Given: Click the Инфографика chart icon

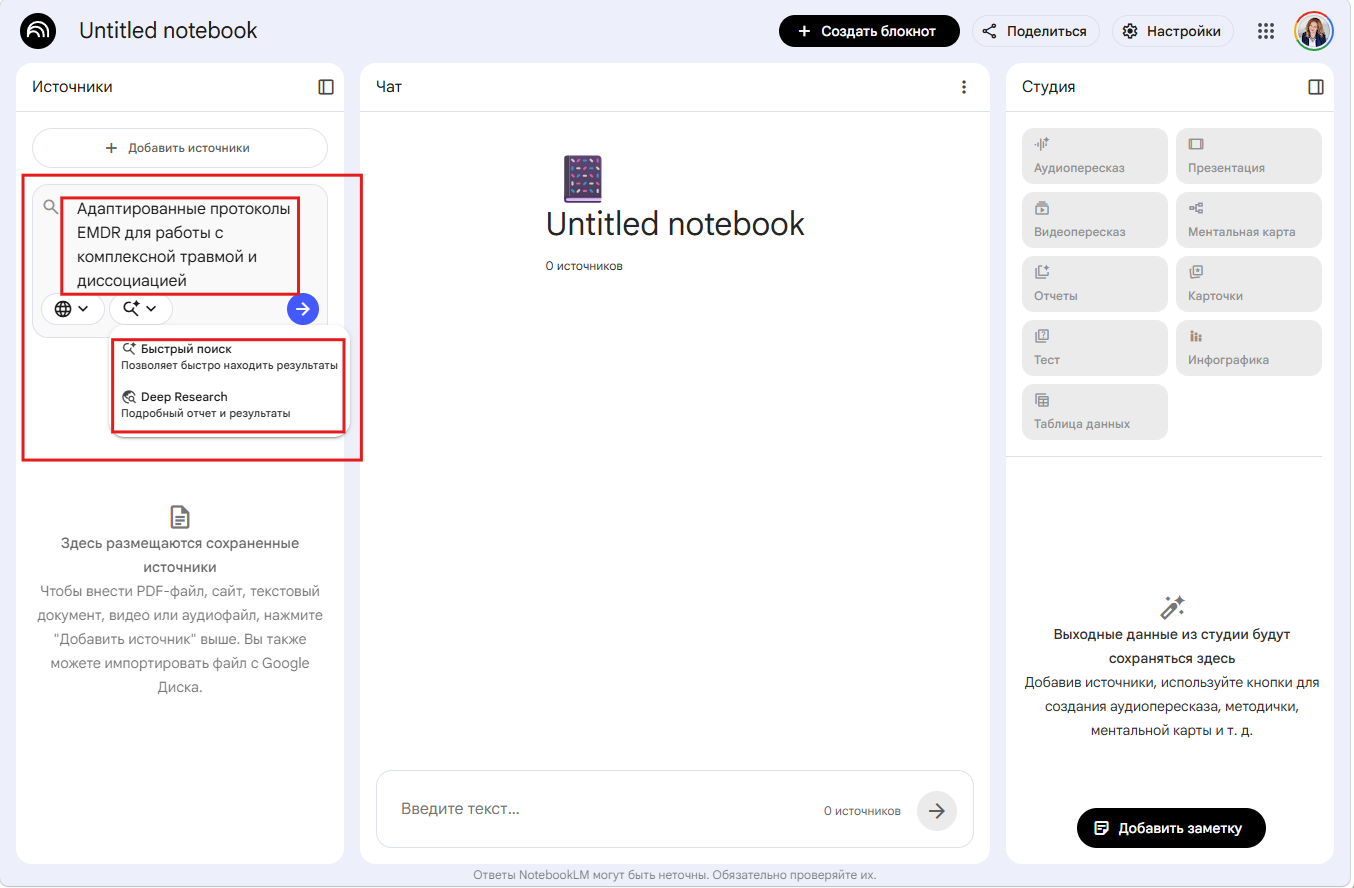Looking at the screenshot, I should pyautogui.click(x=1196, y=336).
